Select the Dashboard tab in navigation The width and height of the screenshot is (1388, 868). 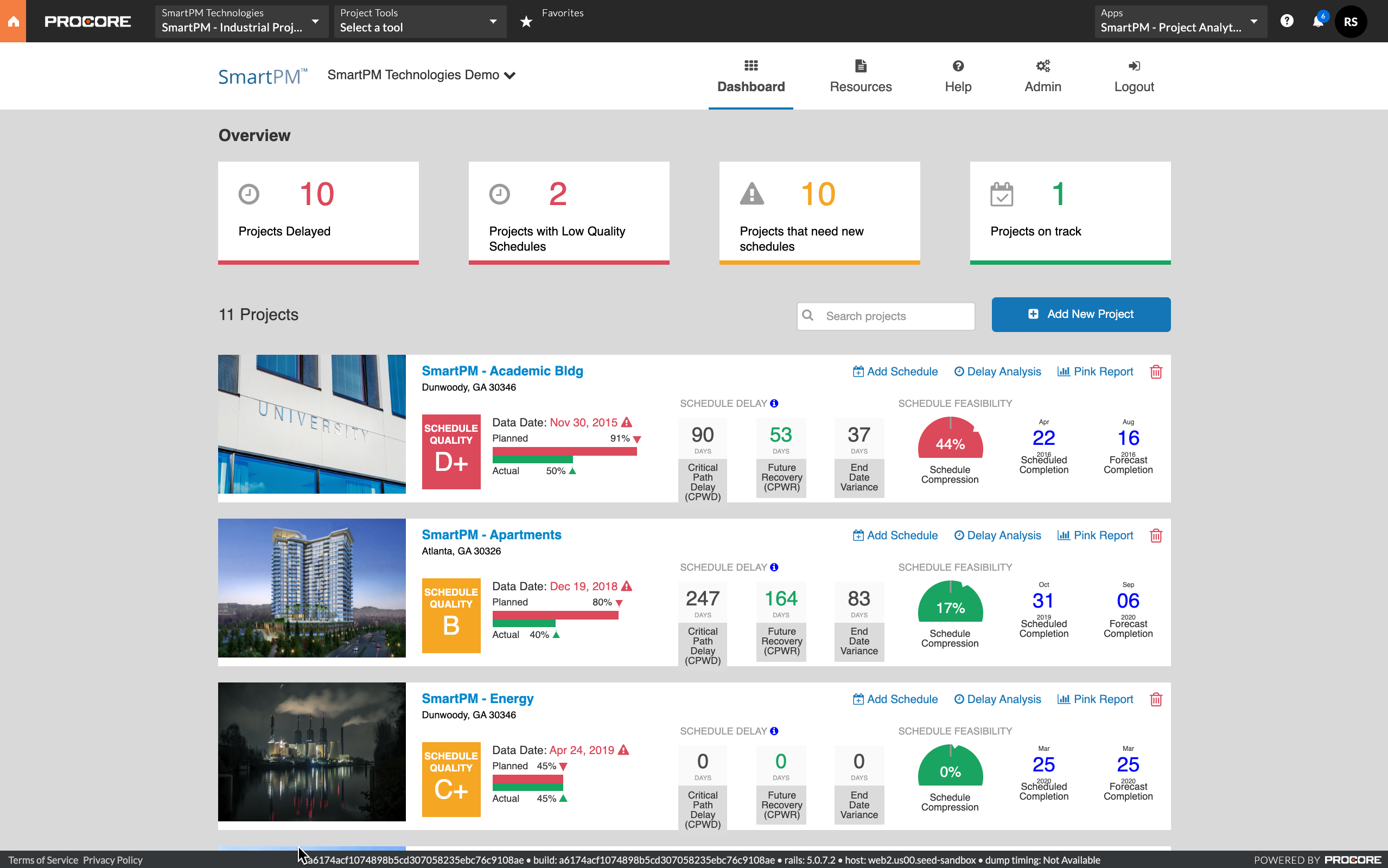point(751,75)
